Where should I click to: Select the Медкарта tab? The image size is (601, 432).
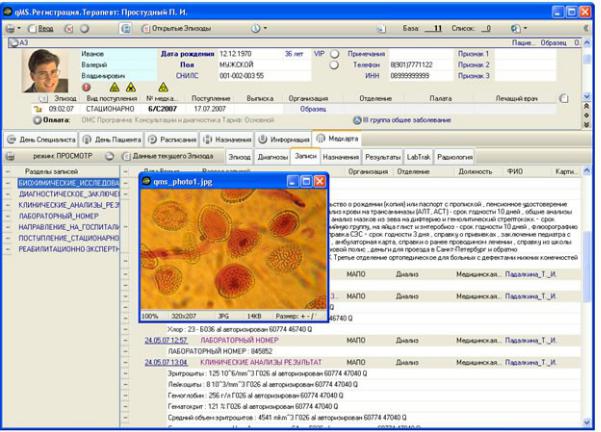click(337, 139)
